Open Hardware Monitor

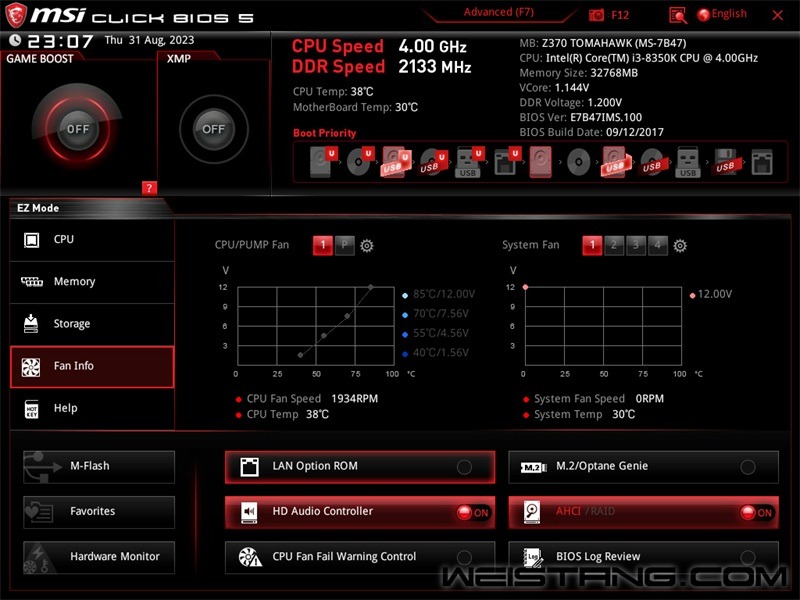click(99, 557)
